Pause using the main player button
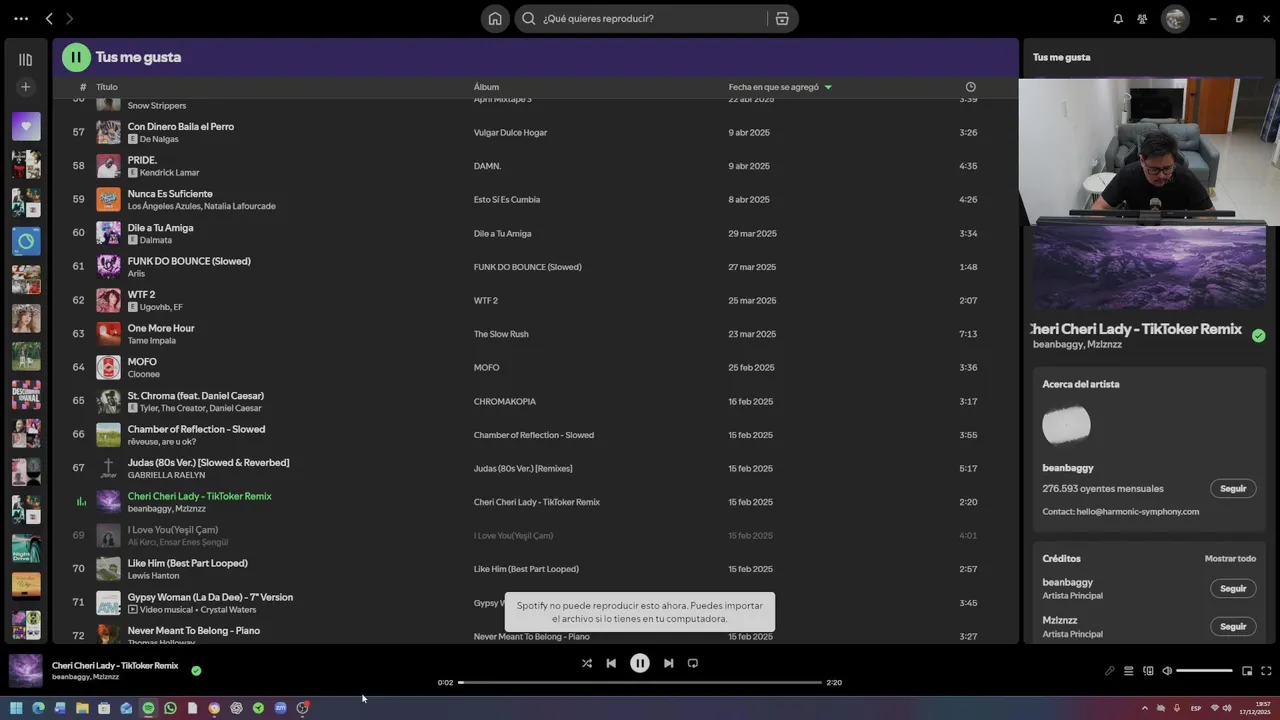Image resolution: width=1280 pixels, height=720 pixels. [x=640, y=663]
